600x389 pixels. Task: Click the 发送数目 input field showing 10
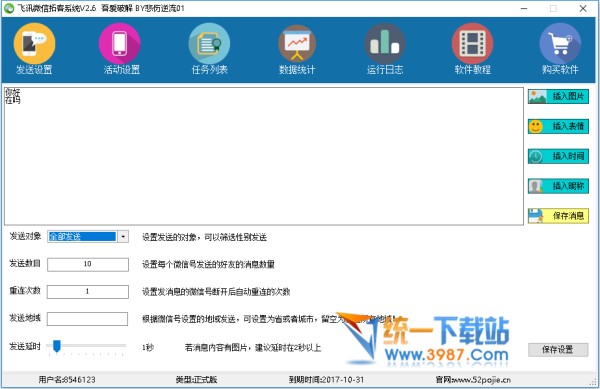click(88, 264)
